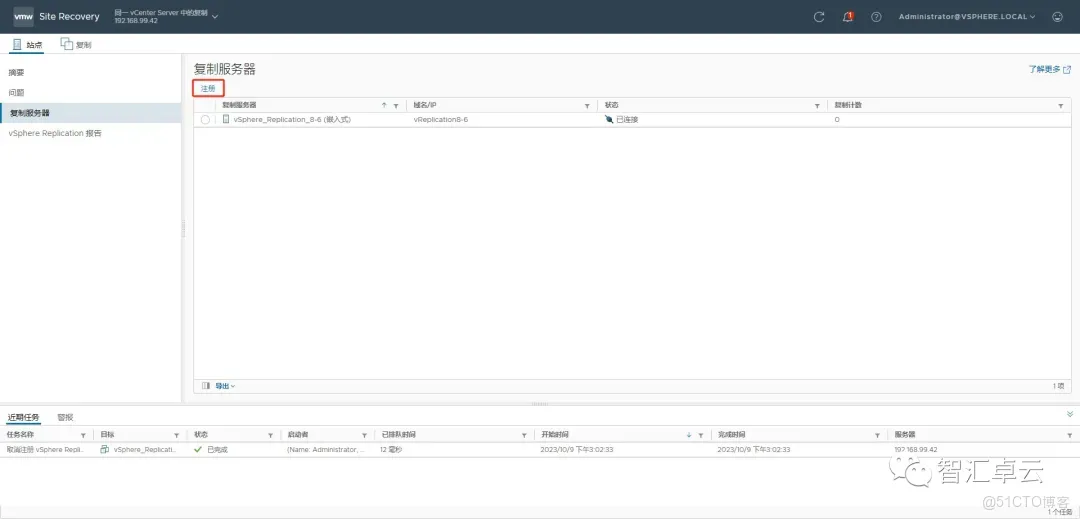
Task: Click the 域名/IP column header
Action: [425, 105]
